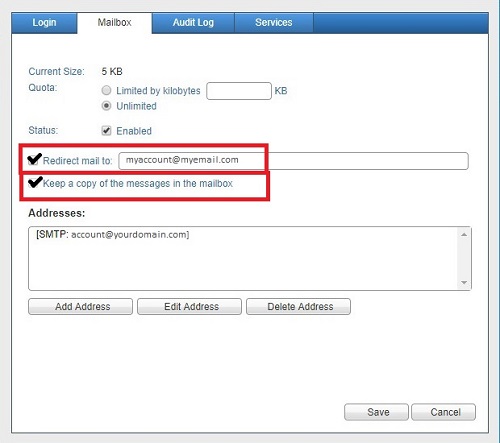Click the Delete Address button
Screen dimensions: 500x443
click(298, 306)
